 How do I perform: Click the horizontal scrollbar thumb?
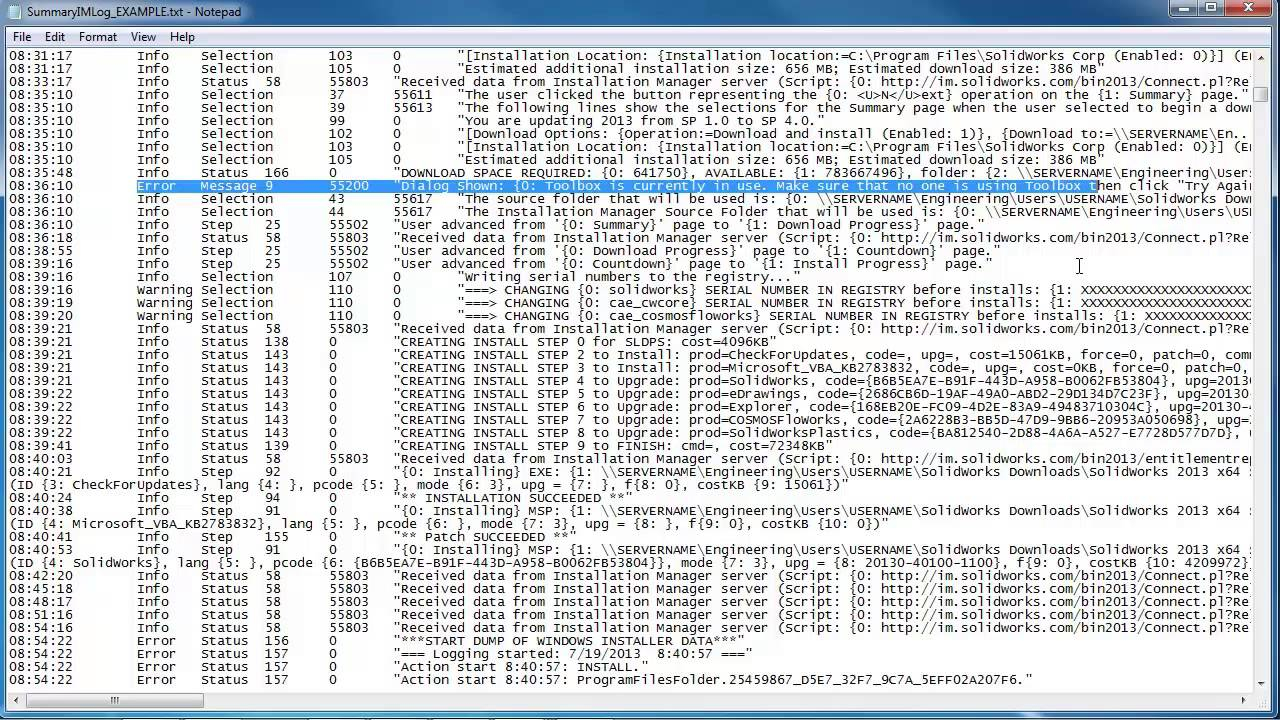113,700
